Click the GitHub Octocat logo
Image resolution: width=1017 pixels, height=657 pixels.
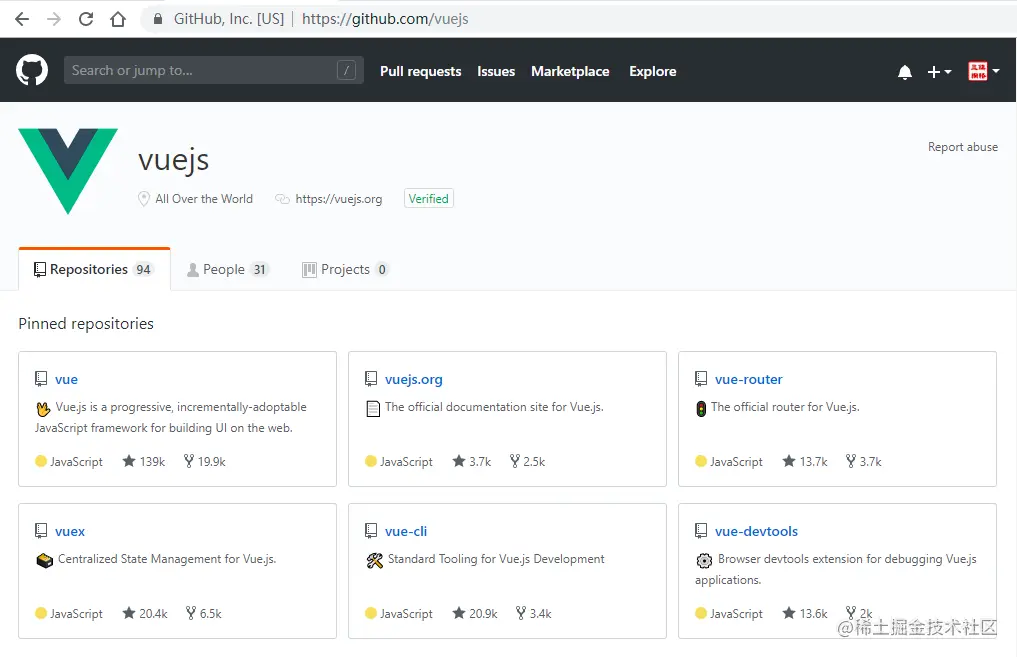coord(32,70)
